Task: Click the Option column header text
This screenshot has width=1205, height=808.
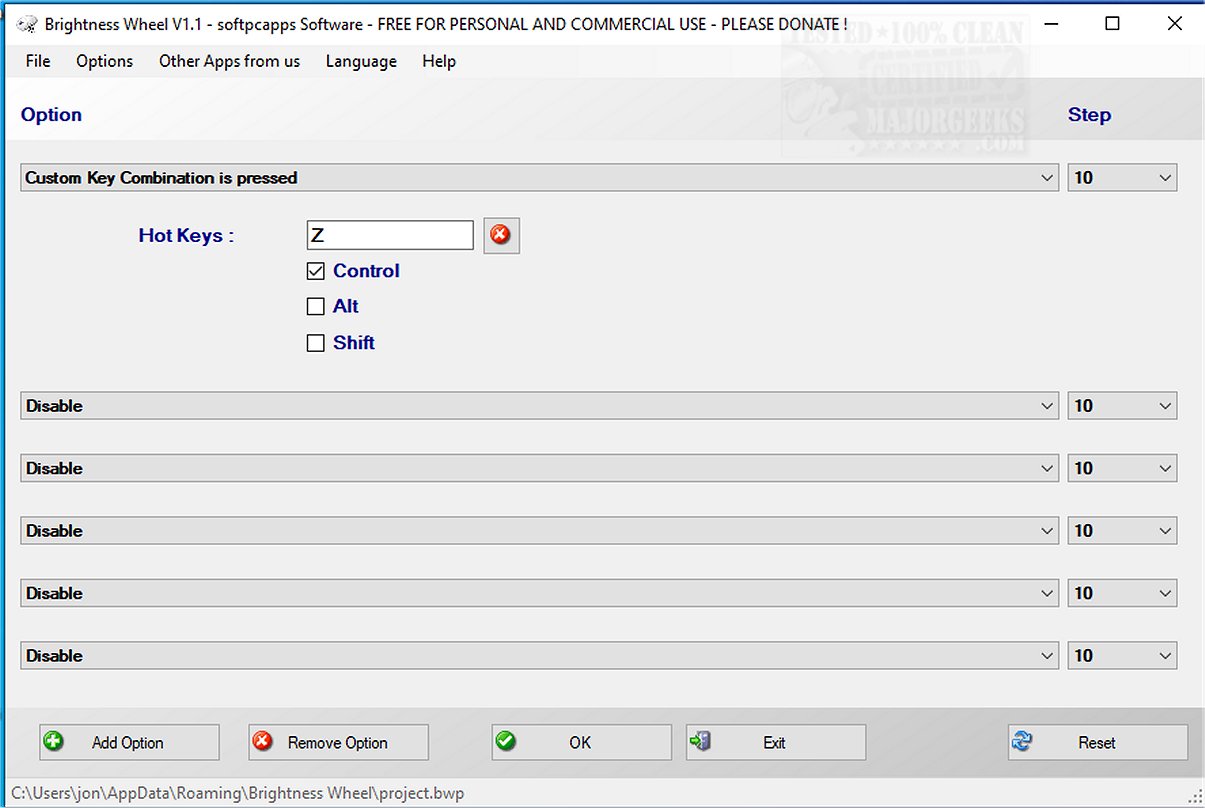Action: 51,115
